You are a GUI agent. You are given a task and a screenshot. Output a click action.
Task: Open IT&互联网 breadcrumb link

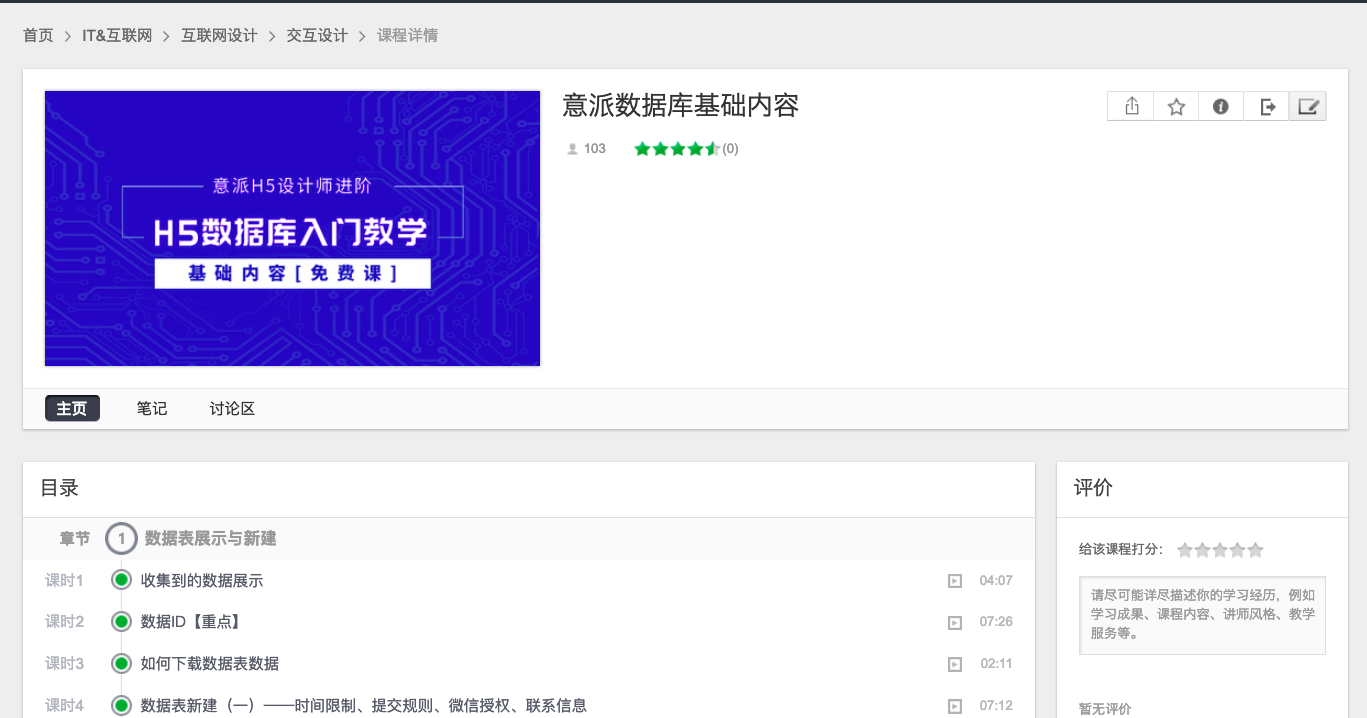[117, 36]
